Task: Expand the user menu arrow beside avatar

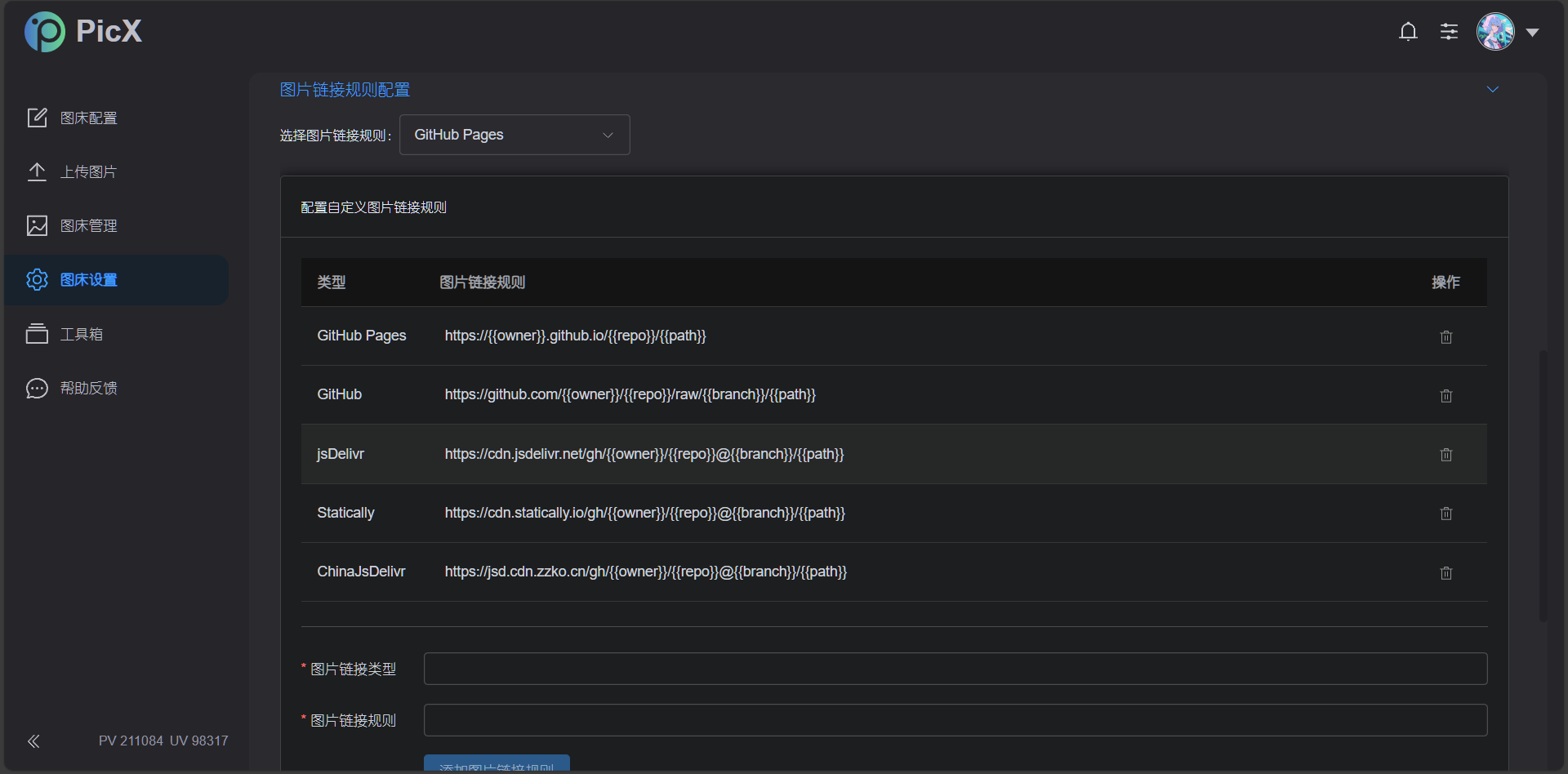Action: [1533, 33]
